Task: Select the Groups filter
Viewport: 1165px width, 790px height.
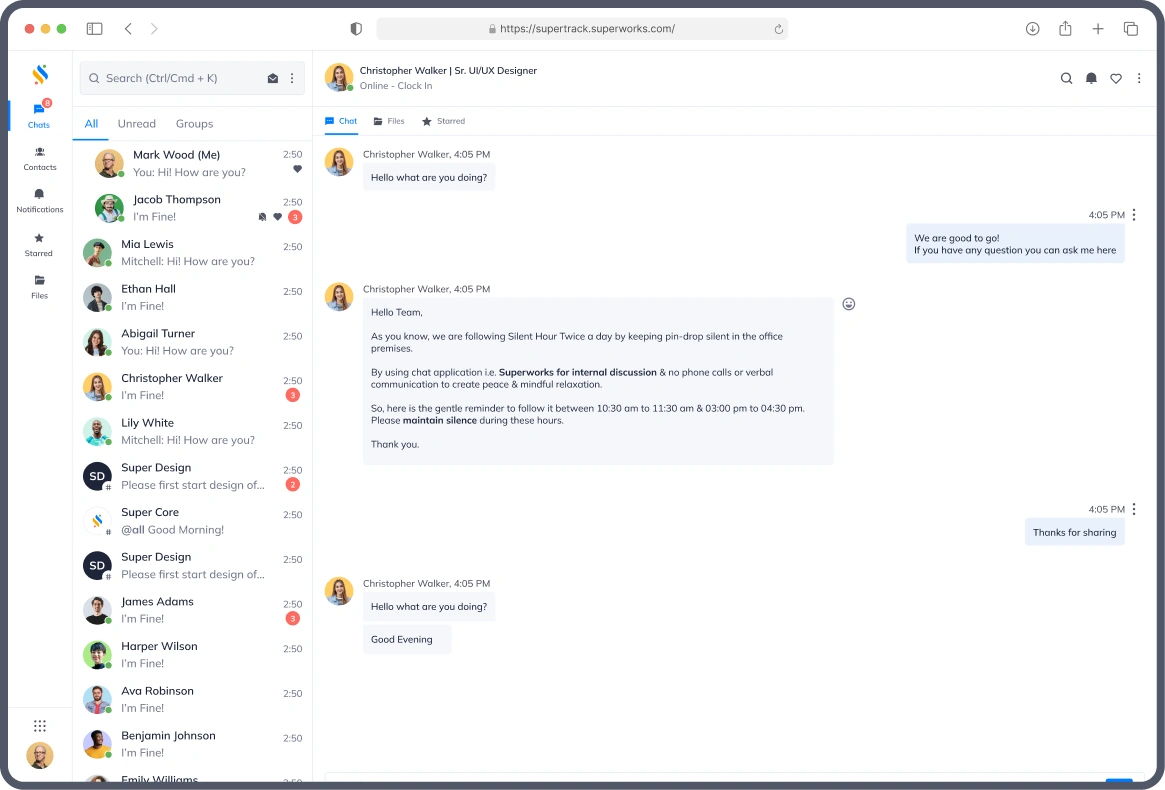Action: click(x=194, y=123)
